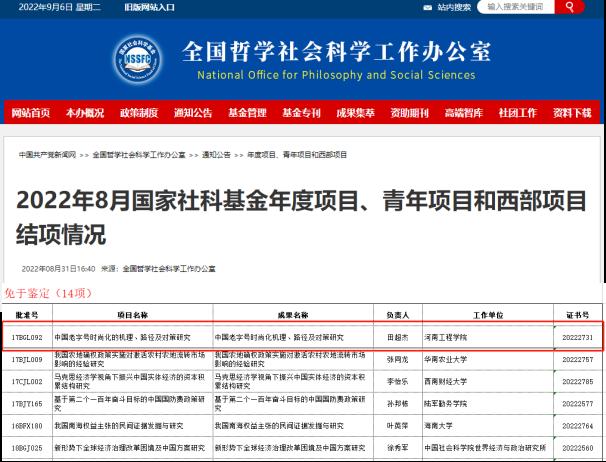Click person cell 张同龙
Viewport: 606px width, 462px height.
(x=398, y=360)
